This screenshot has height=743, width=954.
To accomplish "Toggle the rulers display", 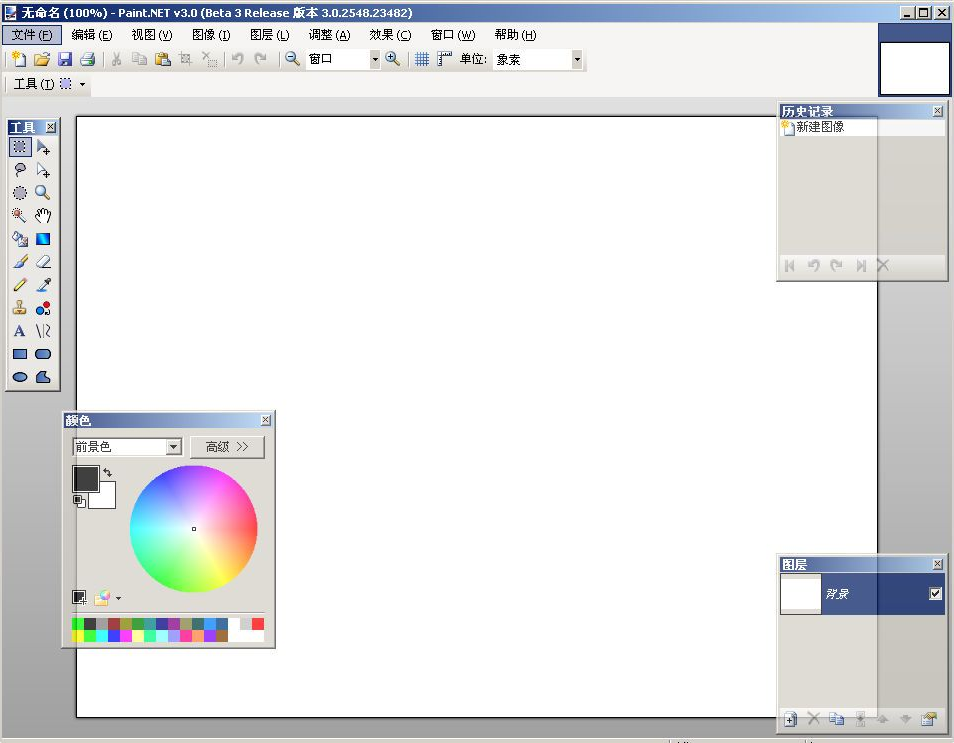I will 445,59.
